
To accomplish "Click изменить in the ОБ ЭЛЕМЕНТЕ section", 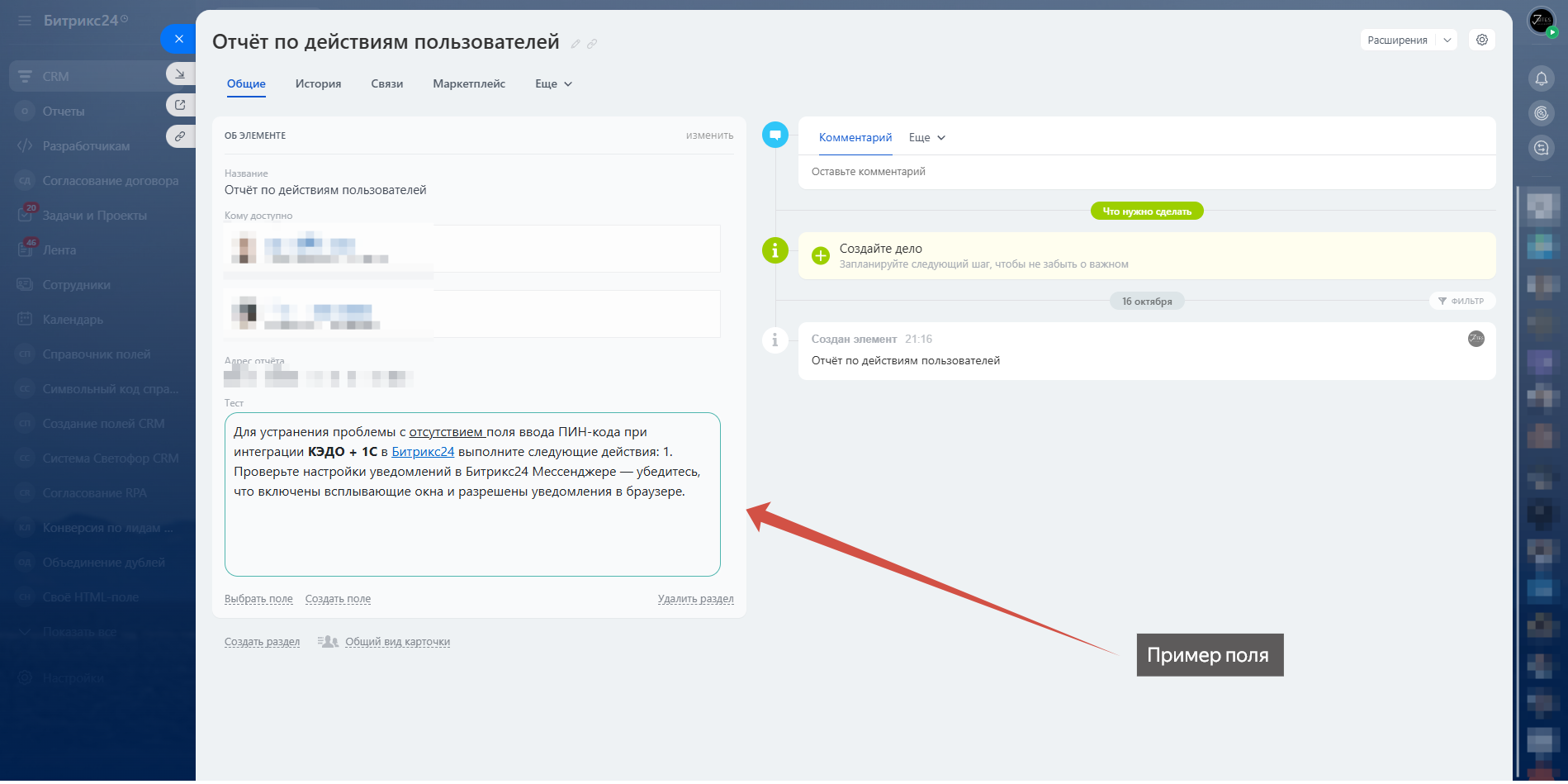I will [x=709, y=135].
